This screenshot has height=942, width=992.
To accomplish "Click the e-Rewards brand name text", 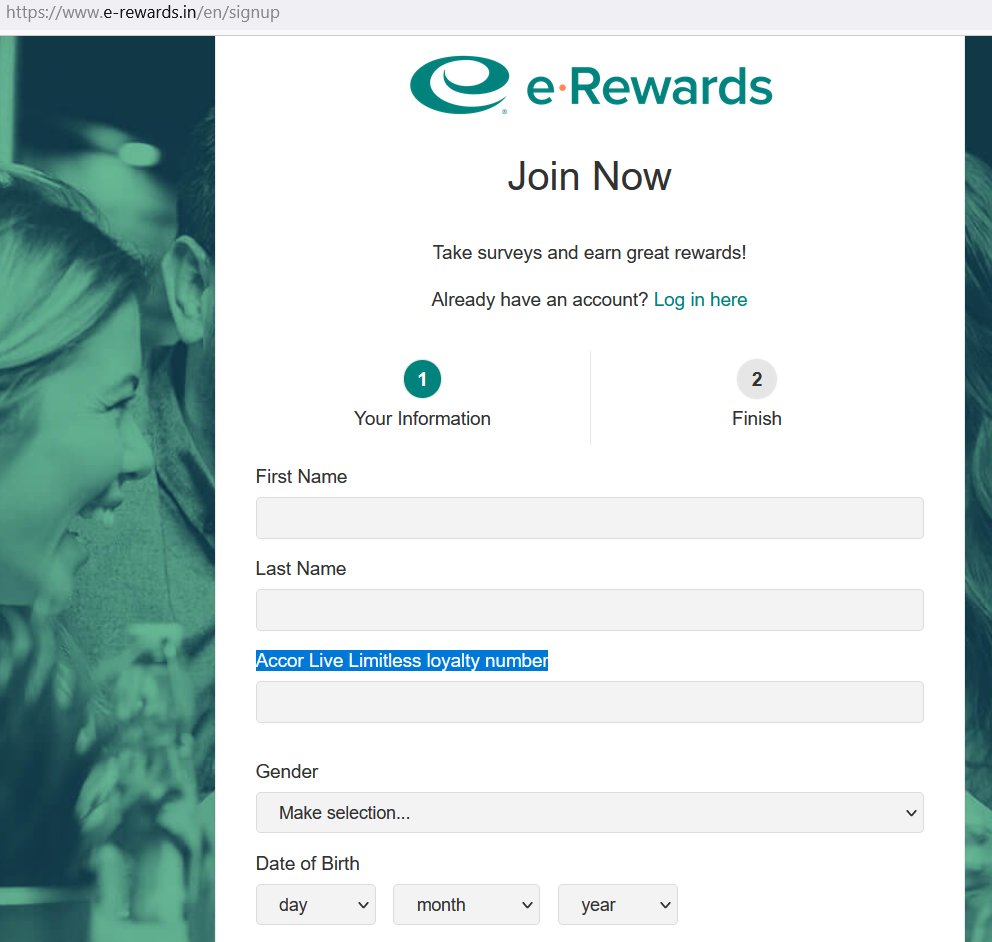I will 649,87.
